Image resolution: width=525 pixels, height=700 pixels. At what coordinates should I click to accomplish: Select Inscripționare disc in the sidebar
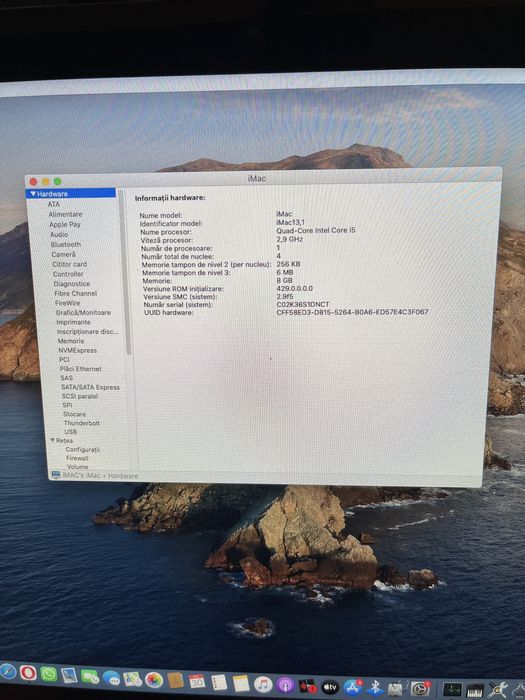(x=88, y=332)
